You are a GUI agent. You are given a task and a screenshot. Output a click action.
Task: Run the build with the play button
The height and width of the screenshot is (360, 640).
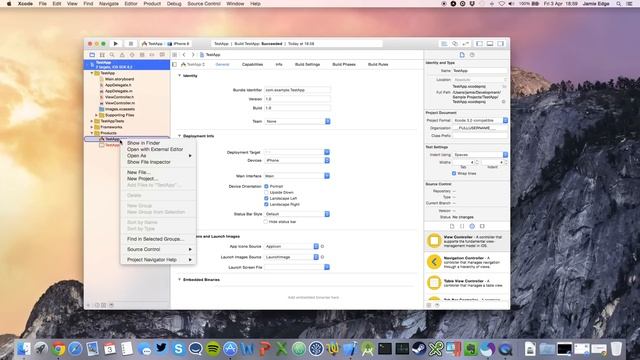(x=116, y=44)
